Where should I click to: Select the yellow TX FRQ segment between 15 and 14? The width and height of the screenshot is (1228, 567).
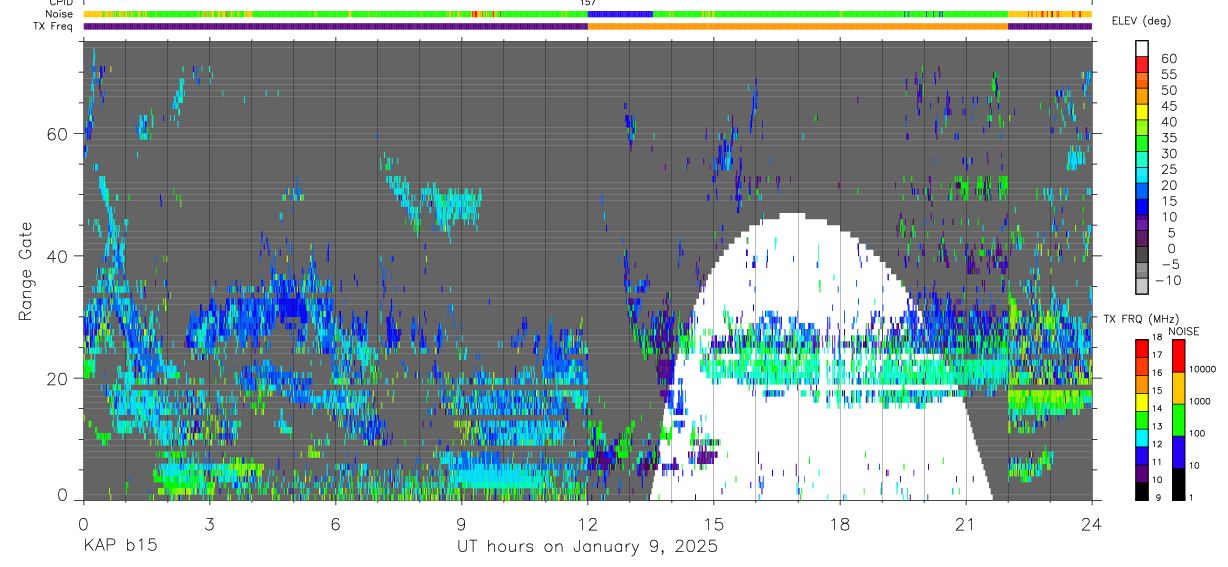point(1143,400)
